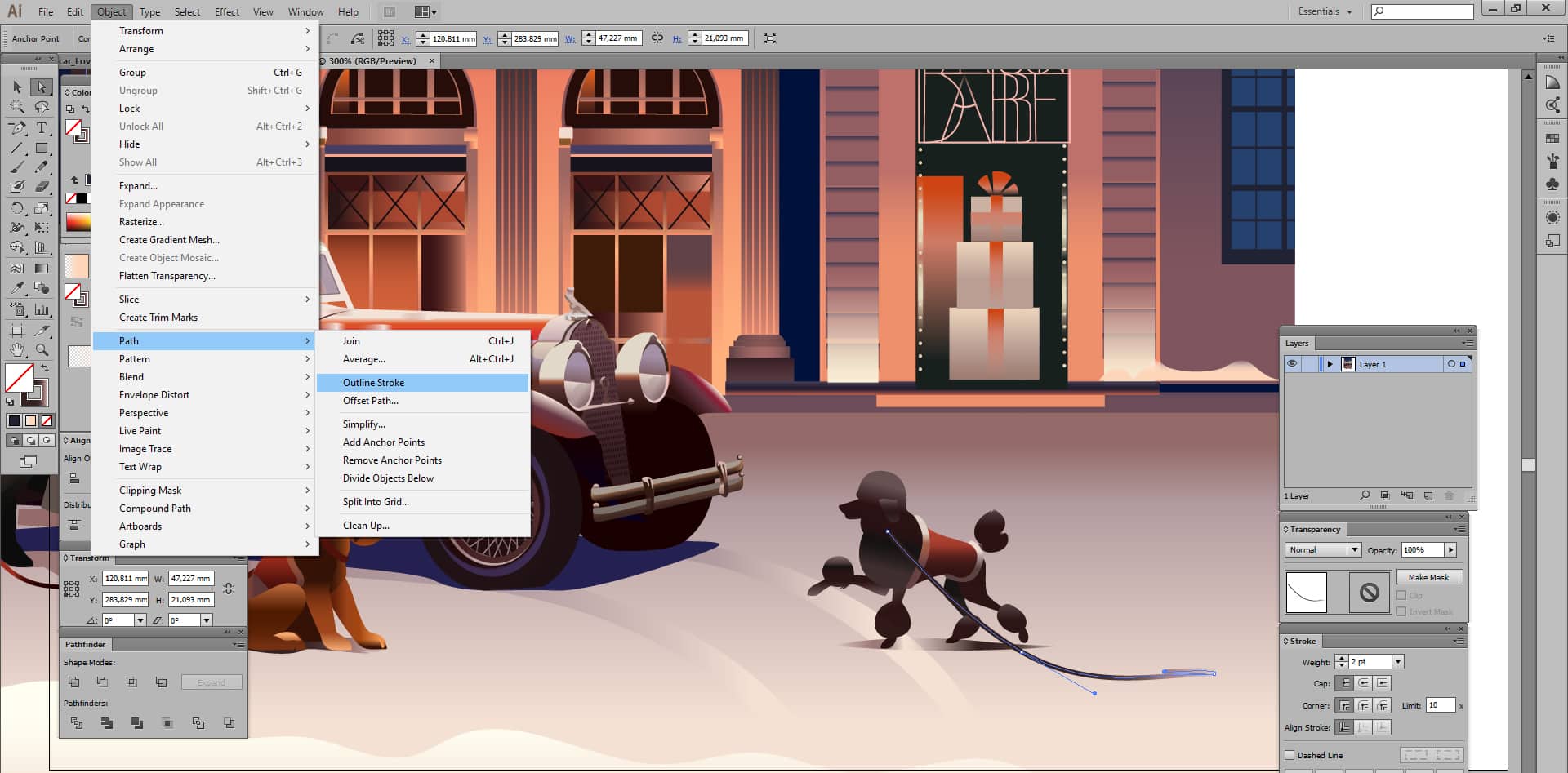Choose Outline Stroke from Path submenu
Image resolution: width=1568 pixels, height=773 pixels.
point(374,383)
